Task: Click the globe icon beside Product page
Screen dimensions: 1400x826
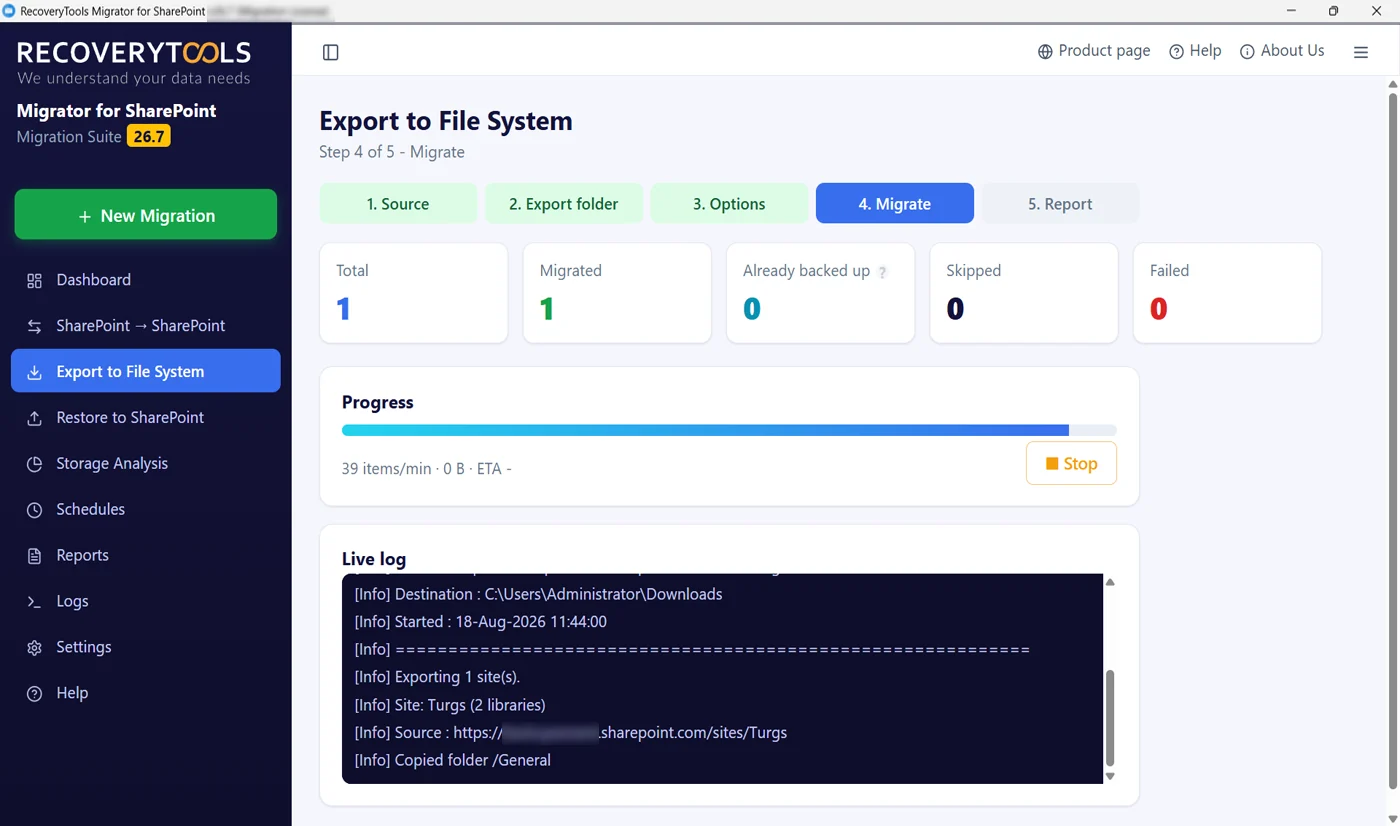Action: pyautogui.click(x=1045, y=52)
